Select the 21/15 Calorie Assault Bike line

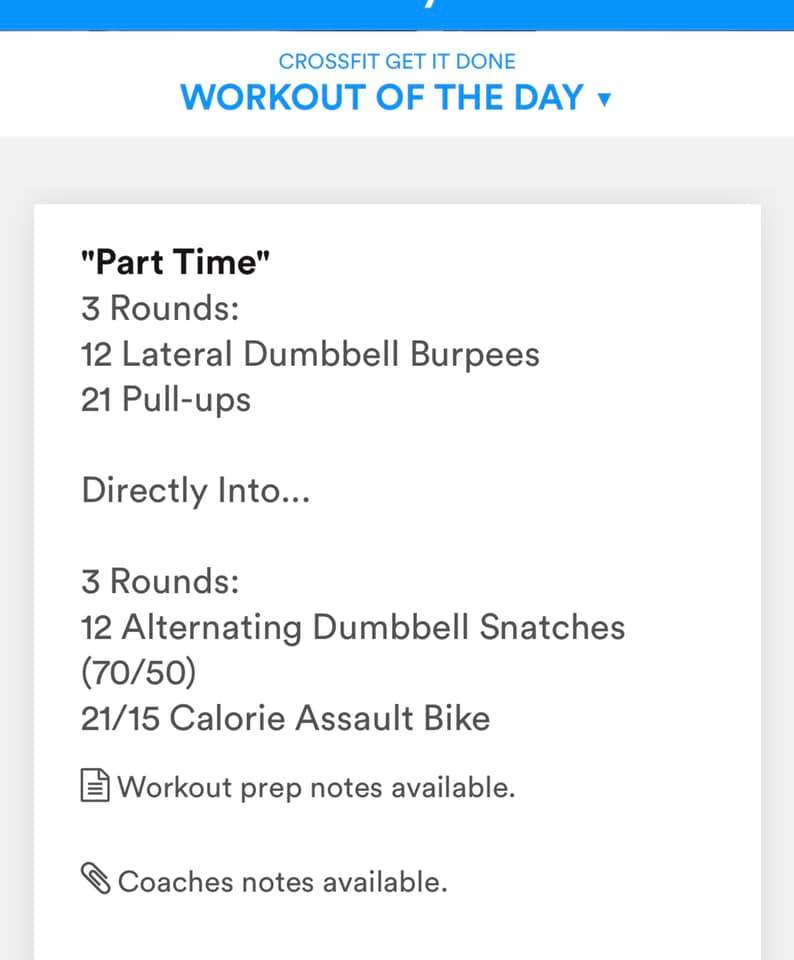286,718
